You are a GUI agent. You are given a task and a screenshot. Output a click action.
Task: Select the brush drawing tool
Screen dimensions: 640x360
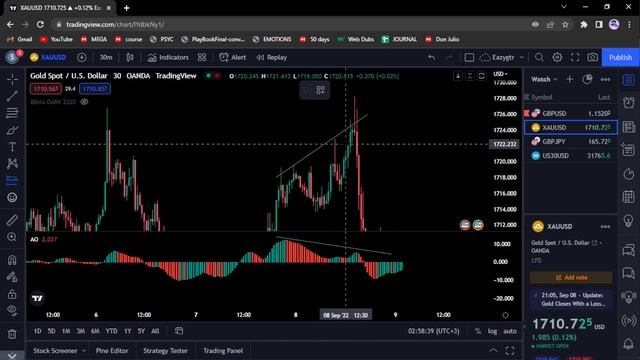[12, 130]
